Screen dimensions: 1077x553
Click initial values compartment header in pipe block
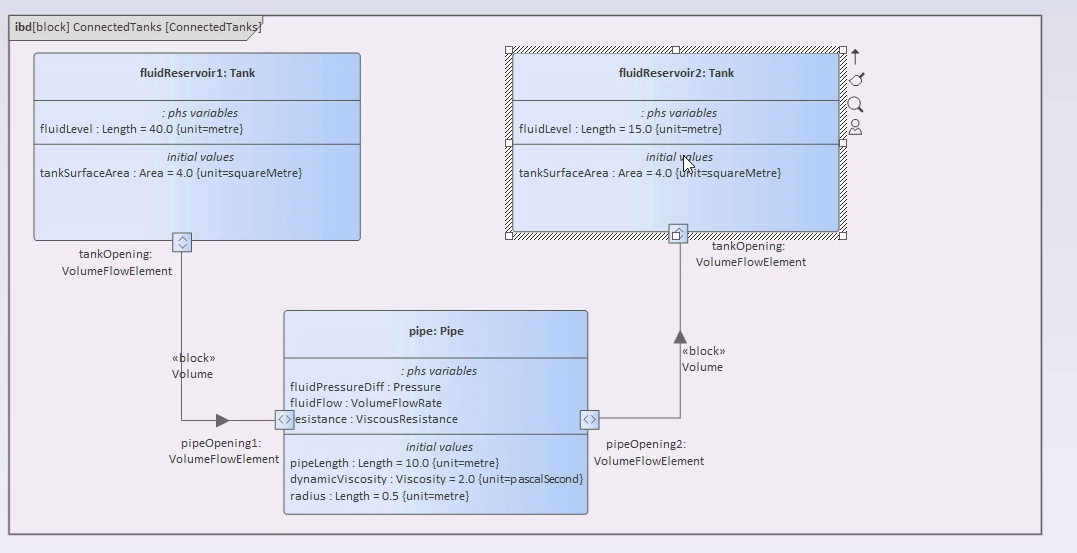click(x=439, y=447)
